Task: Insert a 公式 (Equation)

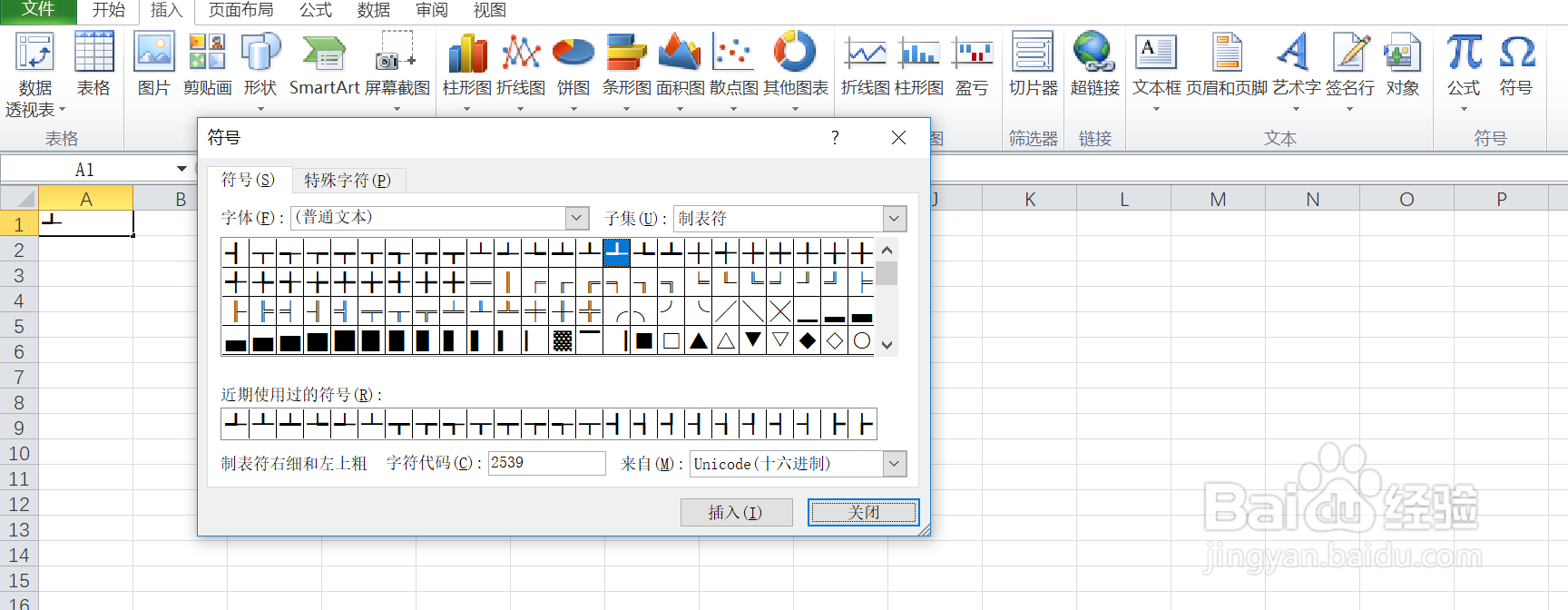Action: 1464,71
